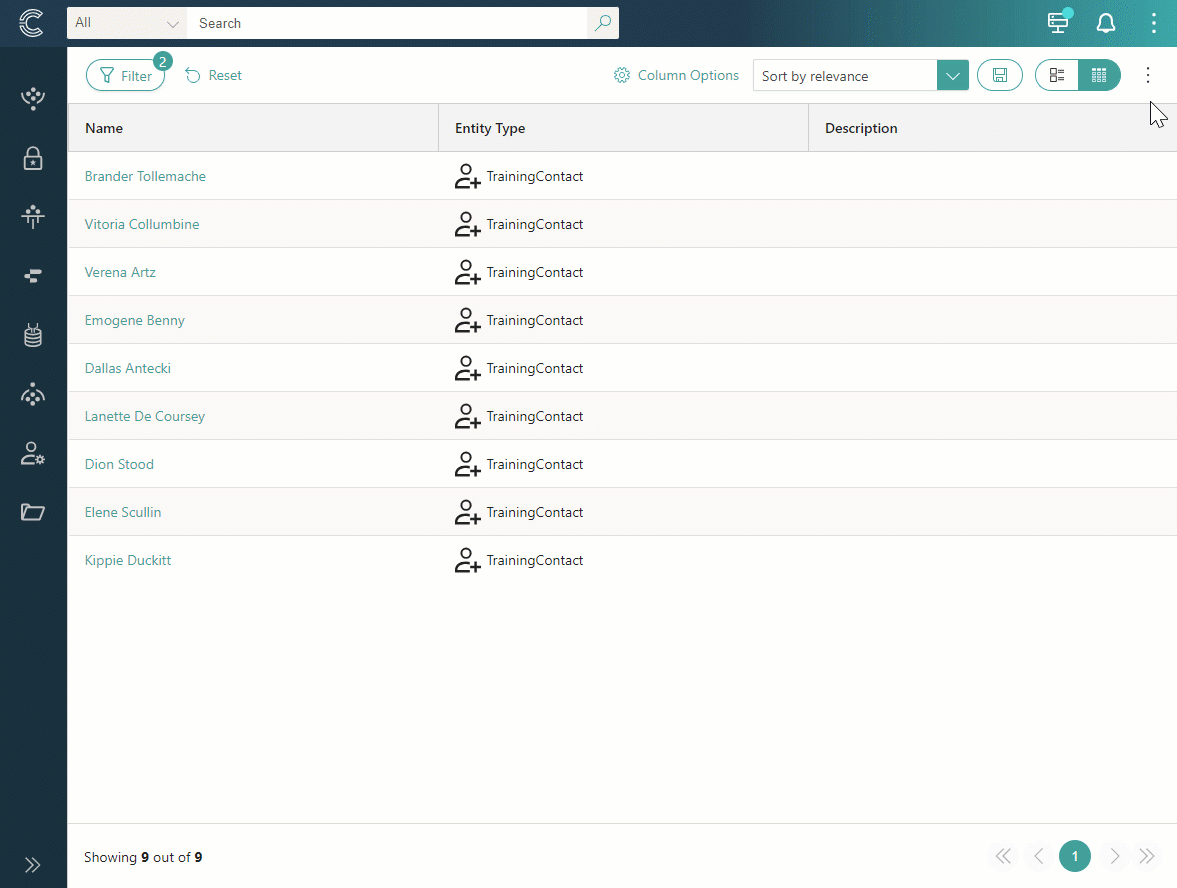This screenshot has height=888, width=1177.
Task: Open the database icon in sidebar
Action: coord(33,336)
